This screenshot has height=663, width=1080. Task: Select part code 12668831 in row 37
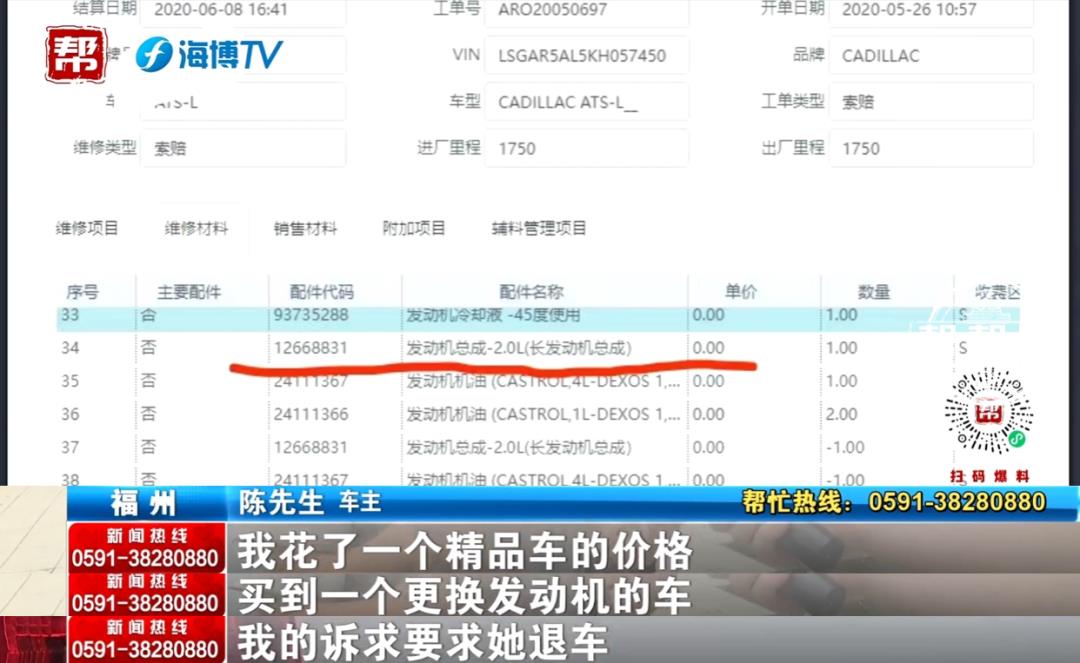click(x=311, y=447)
